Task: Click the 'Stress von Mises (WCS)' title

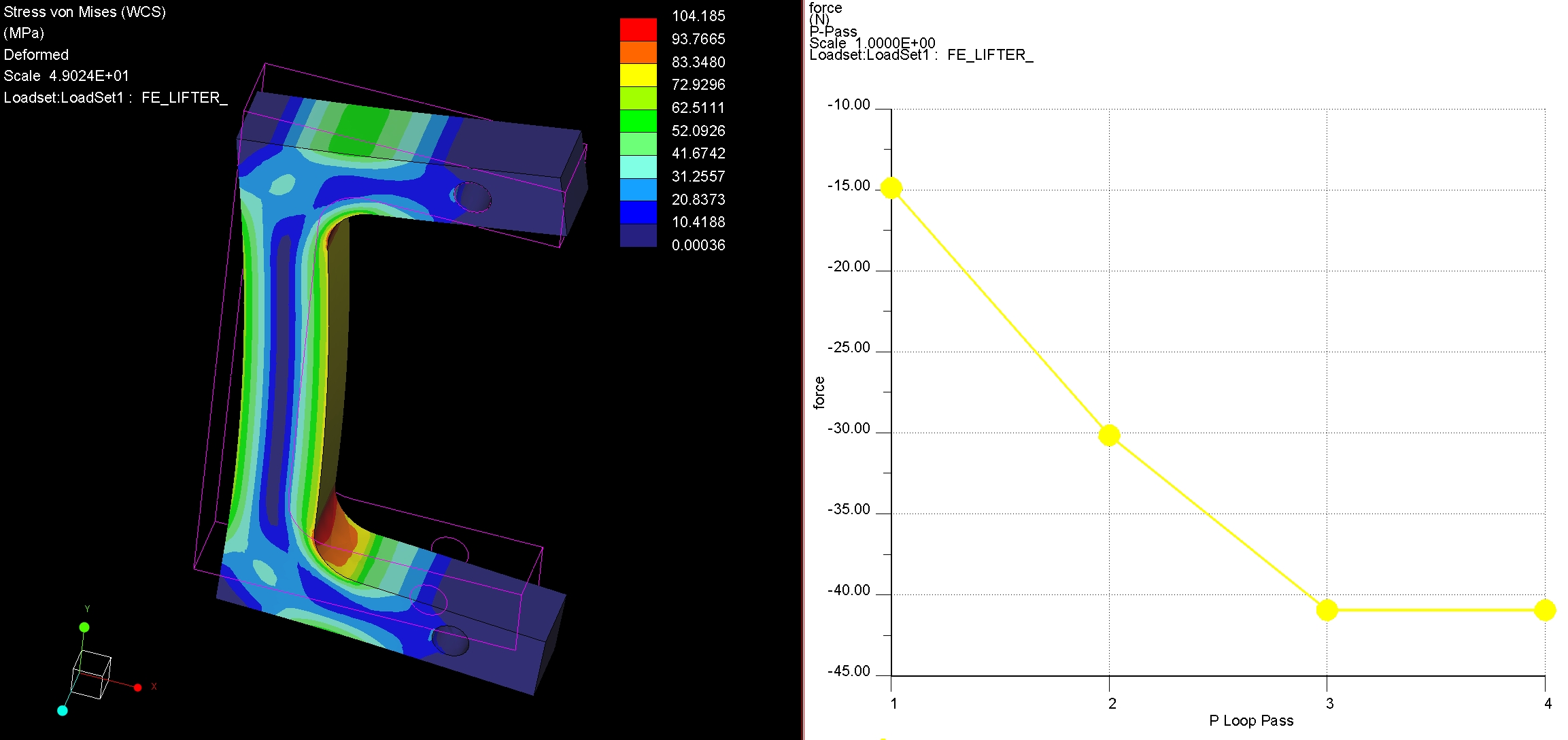Action: (85, 12)
